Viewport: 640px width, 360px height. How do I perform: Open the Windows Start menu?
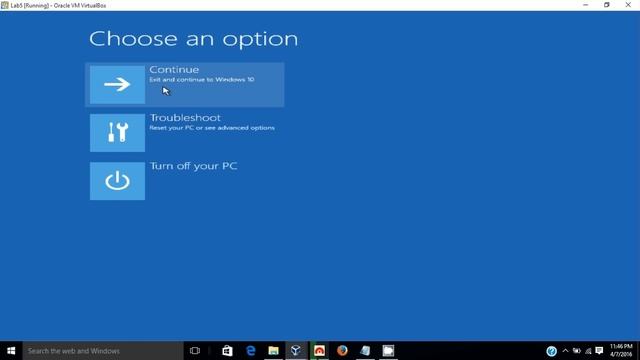click(11, 351)
